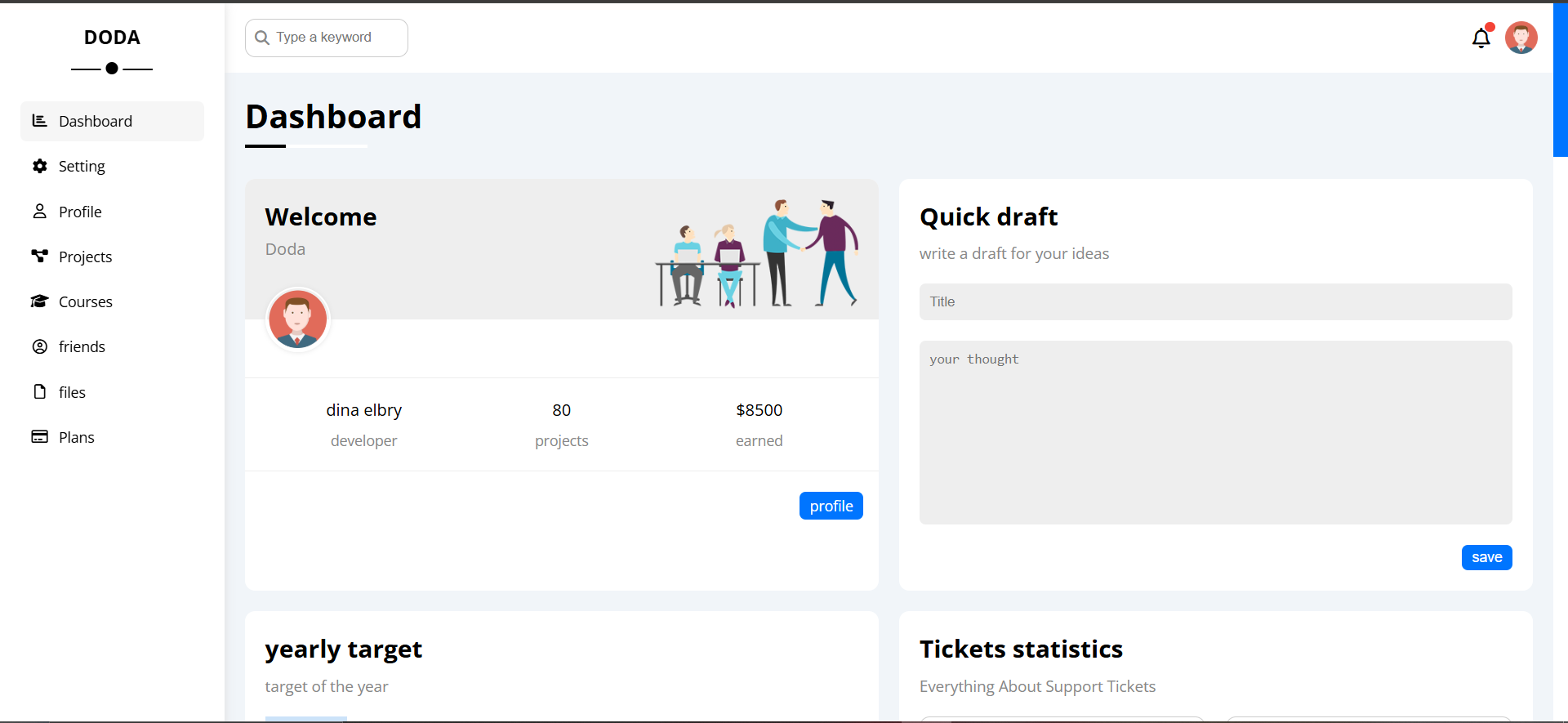The width and height of the screenshot is (1568, 723).
Task: Focus the Title input field
Action: coord(1215,301)
